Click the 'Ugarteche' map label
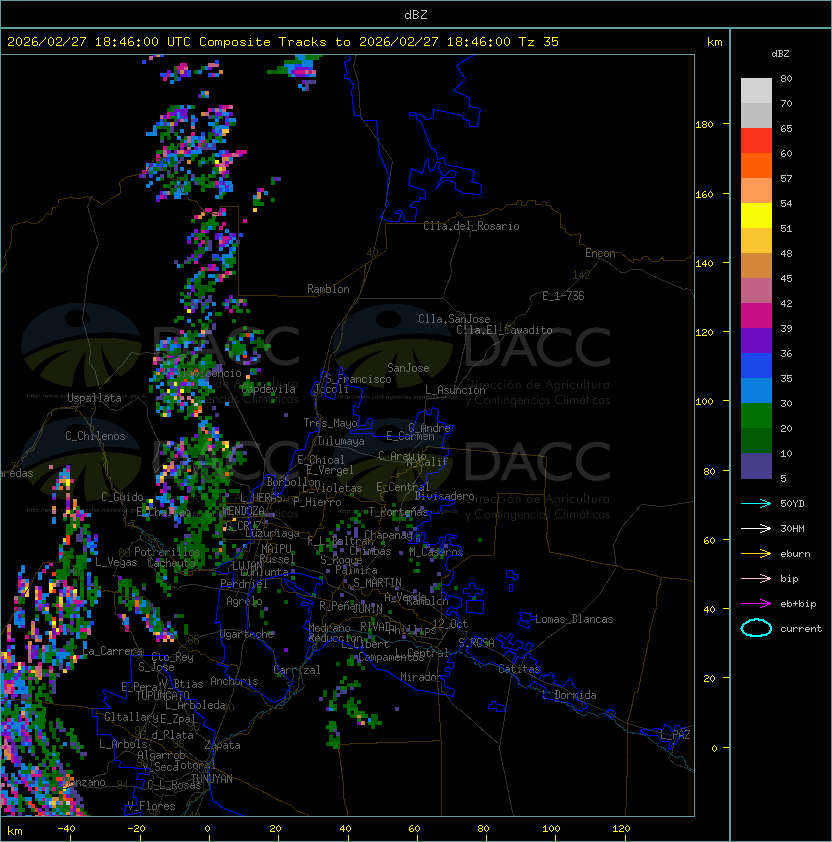832x842 pixels. tap(247, 634)
